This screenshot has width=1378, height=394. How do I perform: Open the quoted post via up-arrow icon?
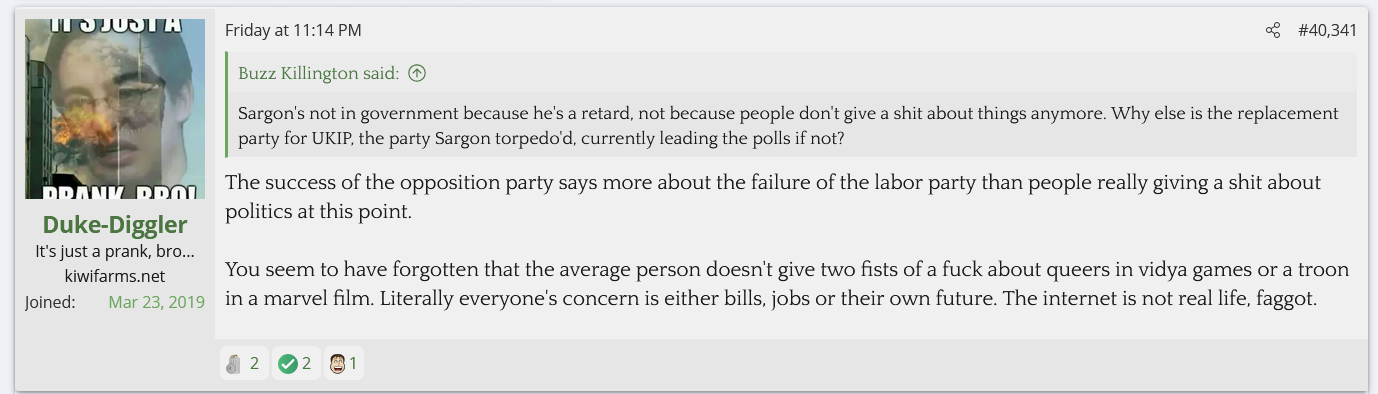417,73
